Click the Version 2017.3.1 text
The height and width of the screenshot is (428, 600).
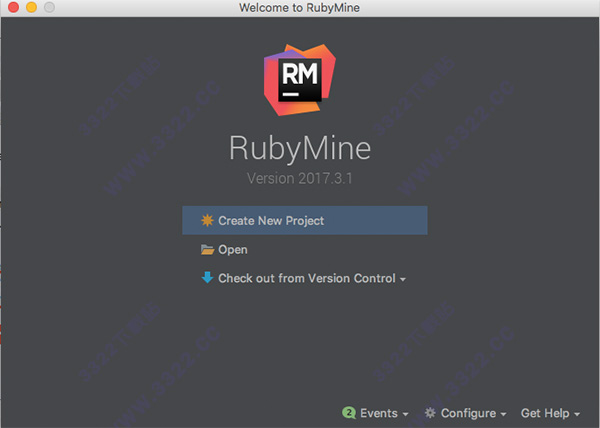(x=300, y=179)
